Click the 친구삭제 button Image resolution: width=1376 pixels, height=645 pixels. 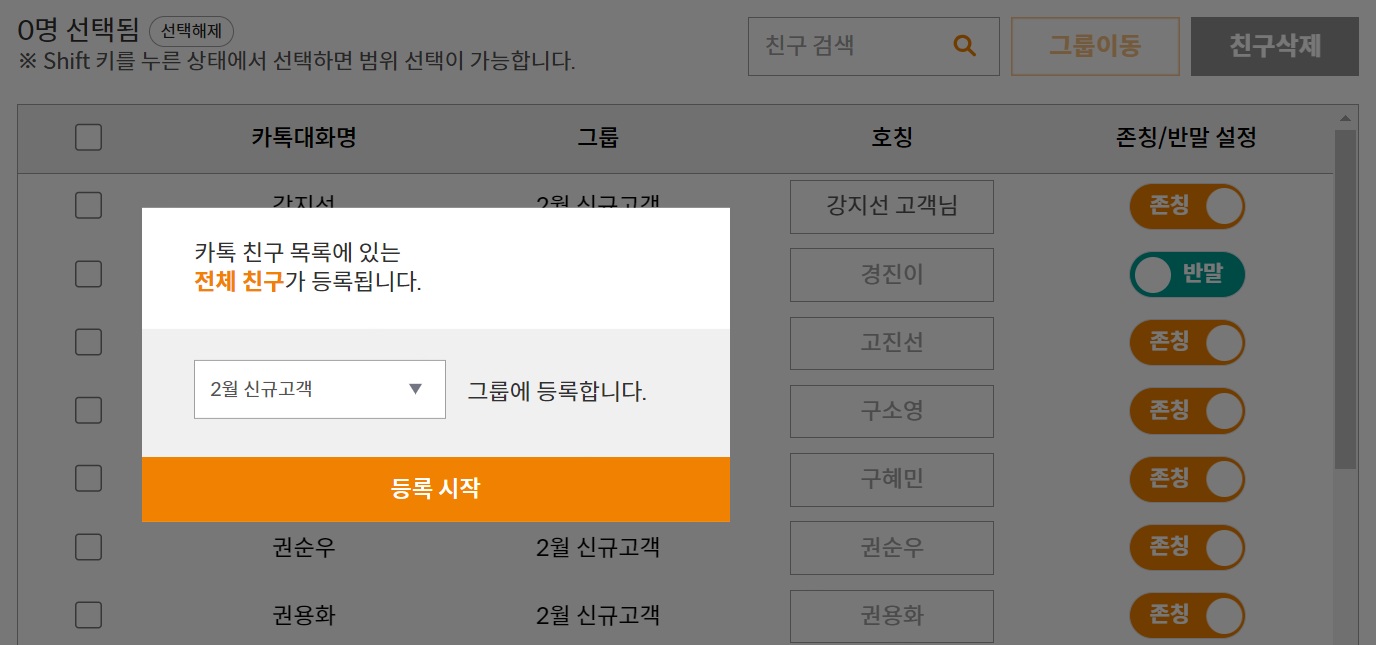[1274, 46]
